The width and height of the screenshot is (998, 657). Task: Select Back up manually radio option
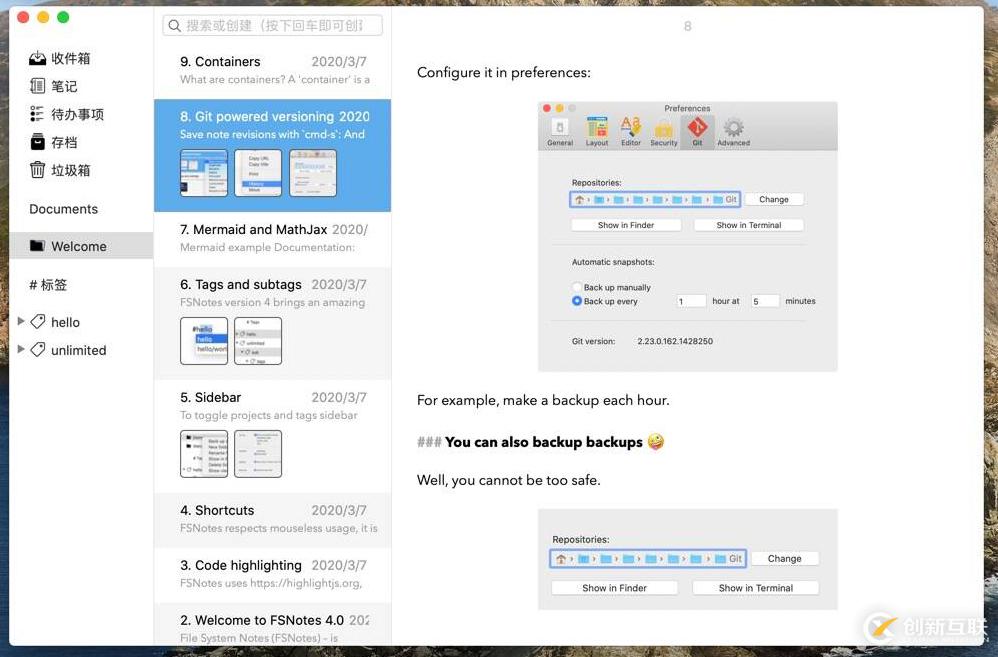click(x=577, y=287)
